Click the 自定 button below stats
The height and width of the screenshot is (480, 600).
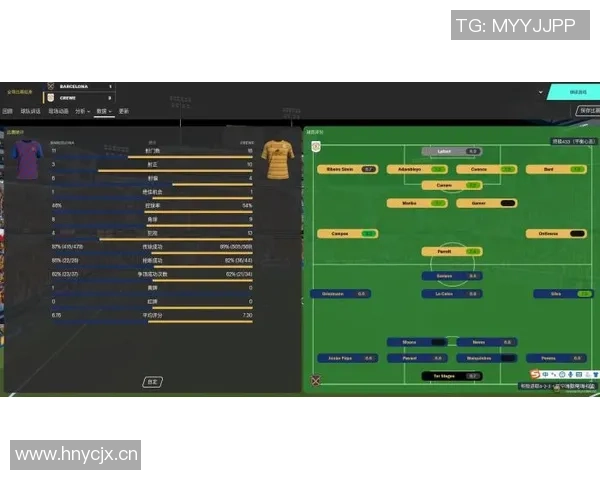pos(152,381)
